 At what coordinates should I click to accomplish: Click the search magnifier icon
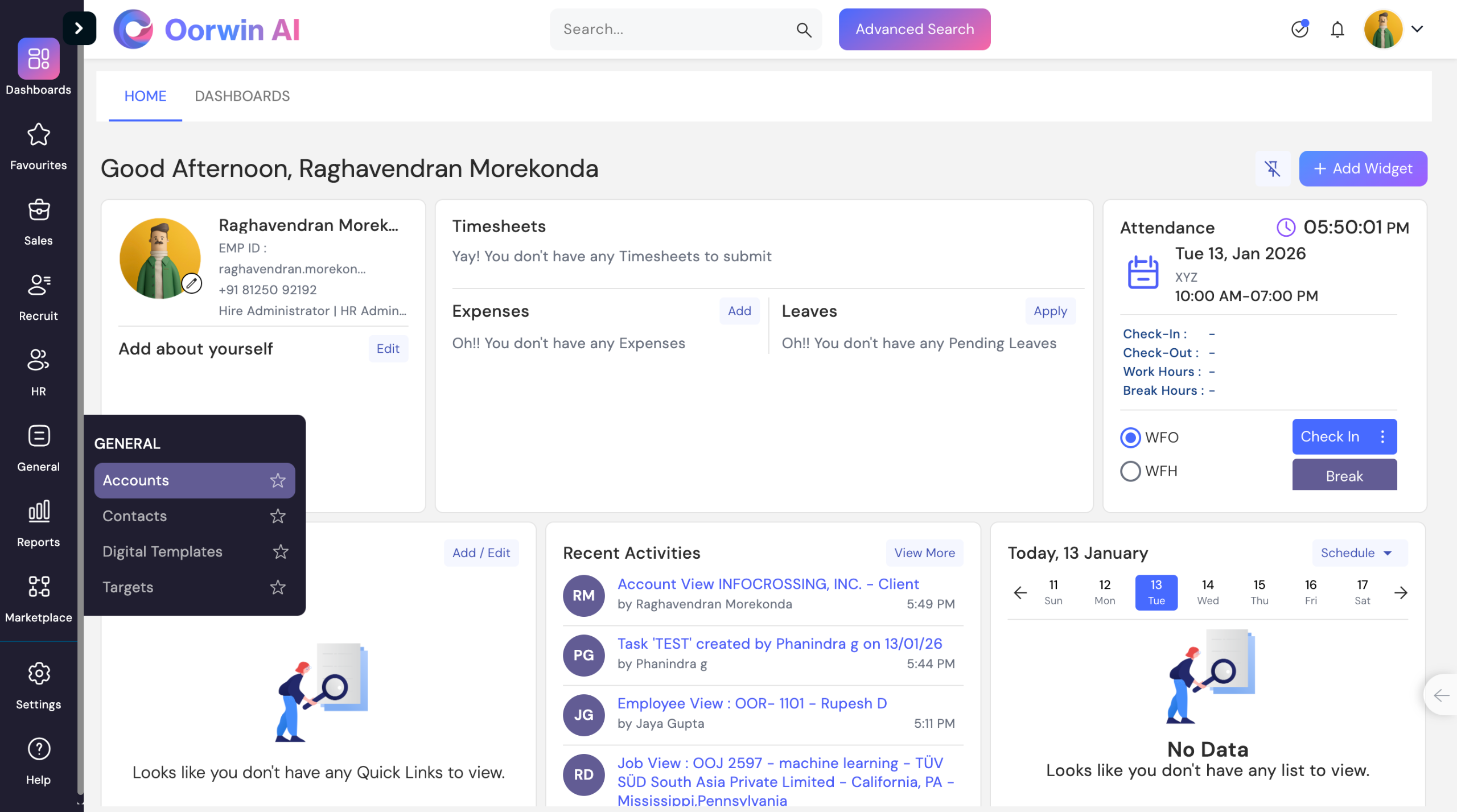tap(803, 30)
